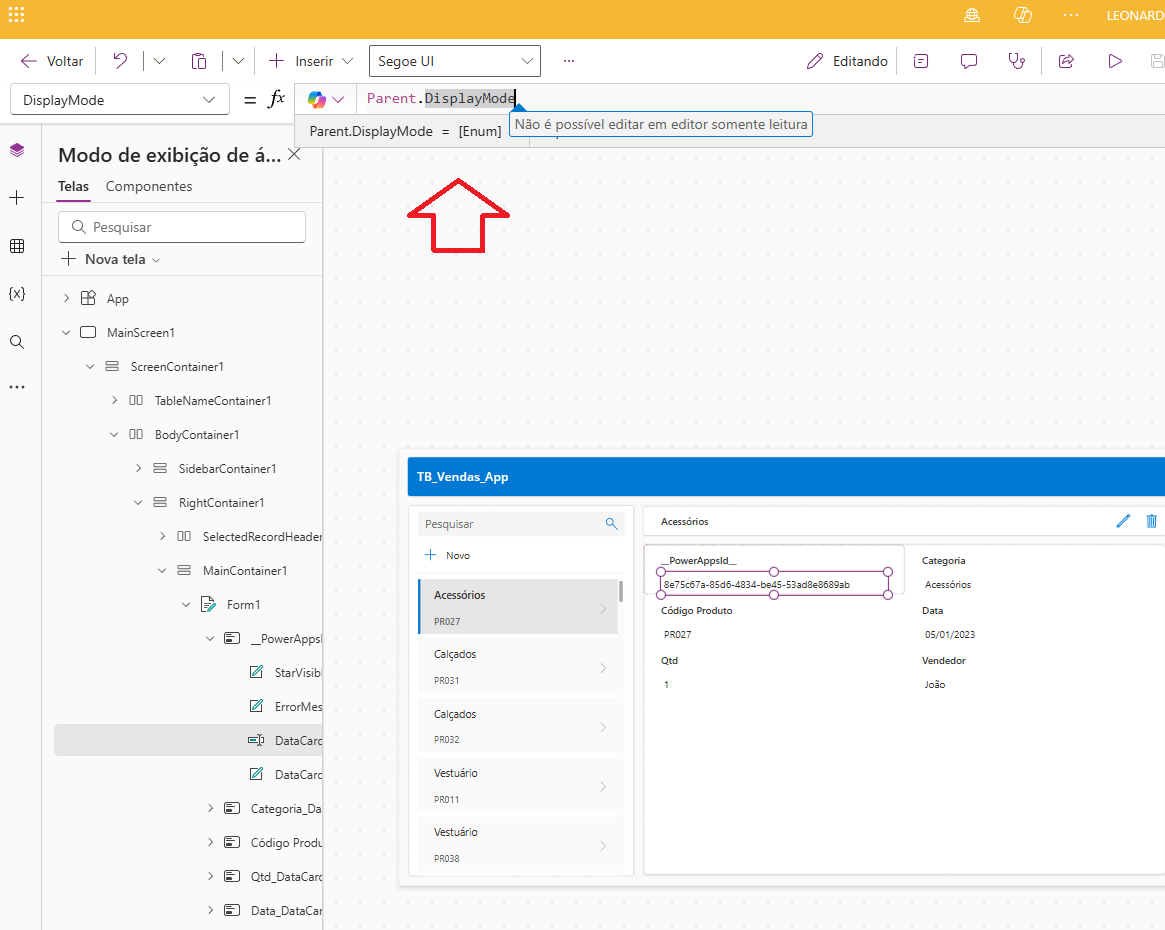Select the Calçados PR031 list item
The width and height of the screenshot is (1165, 930).
(518, 666)
